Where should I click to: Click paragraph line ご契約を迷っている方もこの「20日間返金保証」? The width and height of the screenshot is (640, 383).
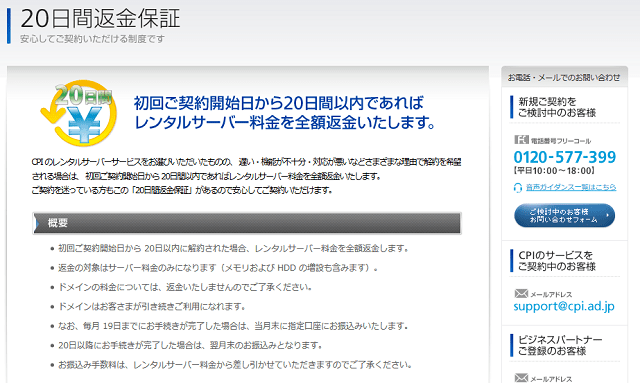pyautogui.click(x=182, y=190)
